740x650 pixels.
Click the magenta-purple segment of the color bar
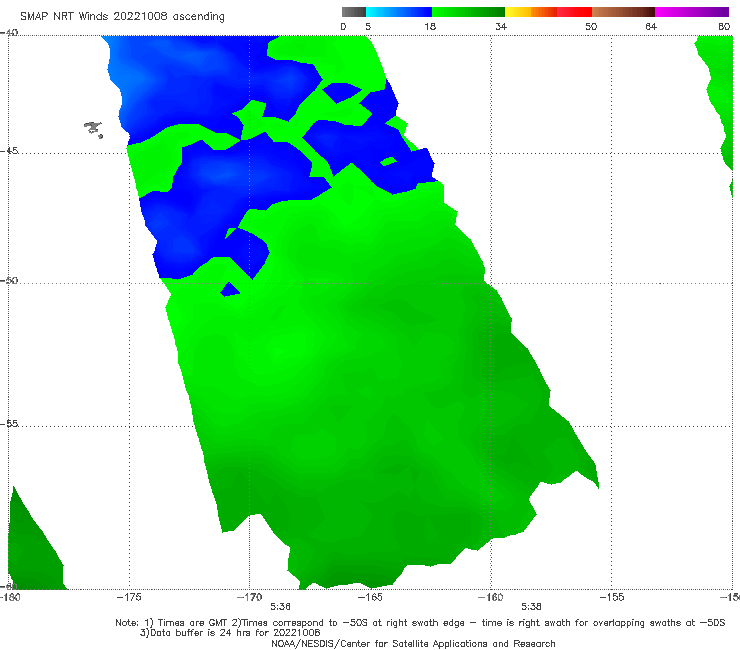pyautogui.click(x=692, y=12)
